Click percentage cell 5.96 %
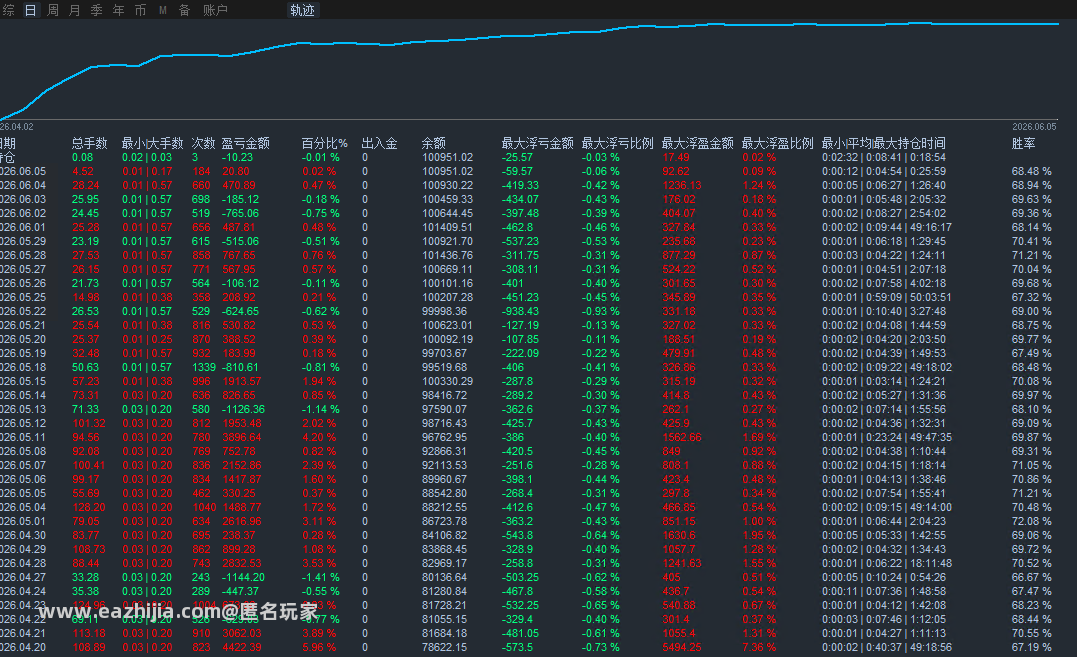 pyautogui.click(x=319, y=647)
